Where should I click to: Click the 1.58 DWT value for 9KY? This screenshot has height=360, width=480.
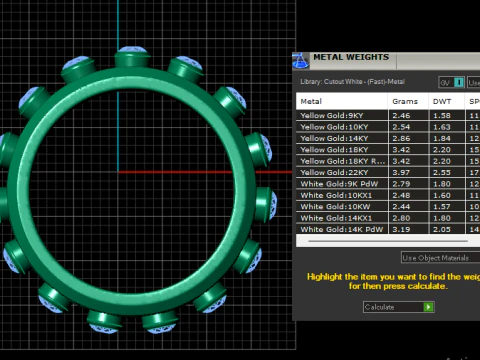pyautogui.click(x=442, y=116)
